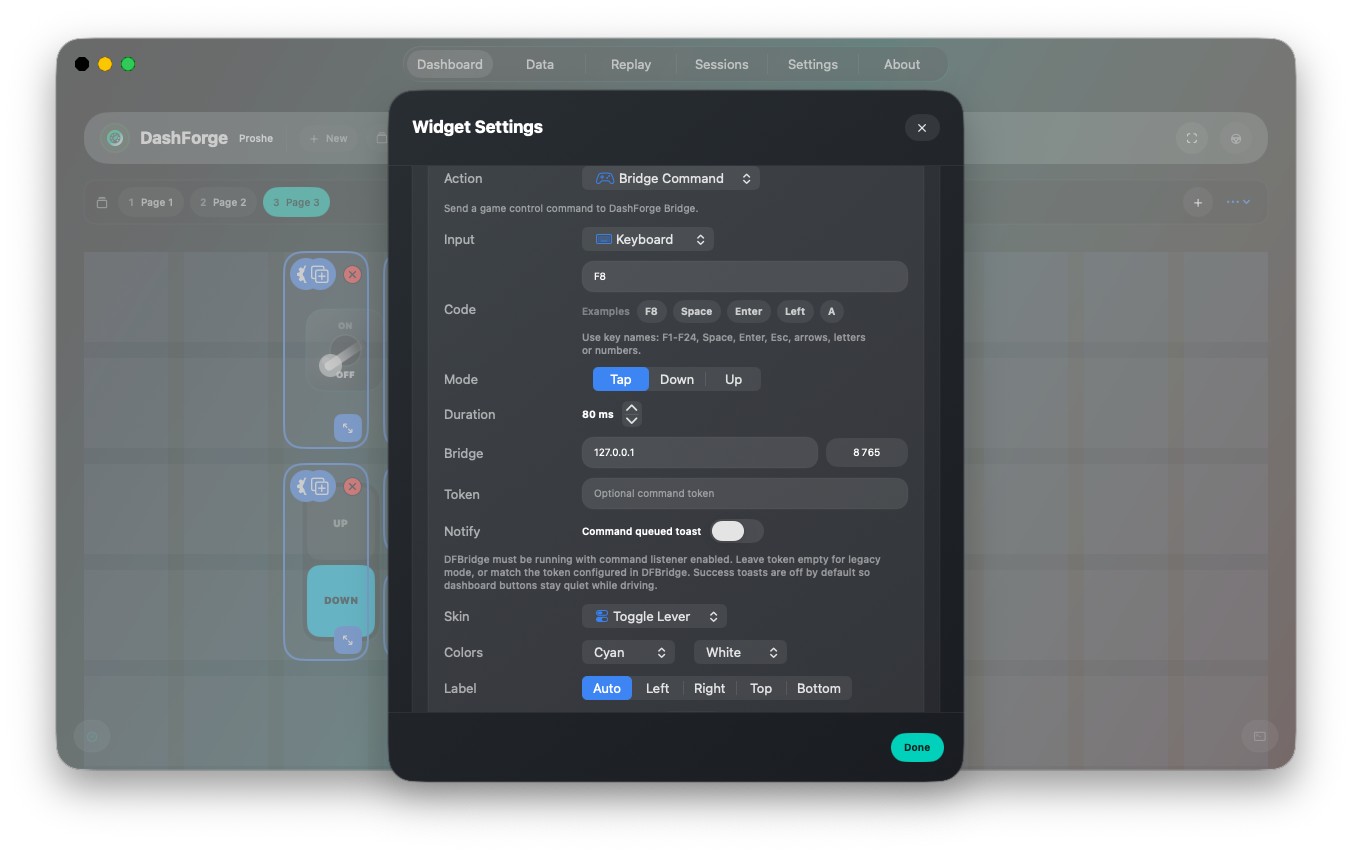The image size is (1352, 856).
Task: Open the White color dropdown
Action: click(x=740, y=652)
